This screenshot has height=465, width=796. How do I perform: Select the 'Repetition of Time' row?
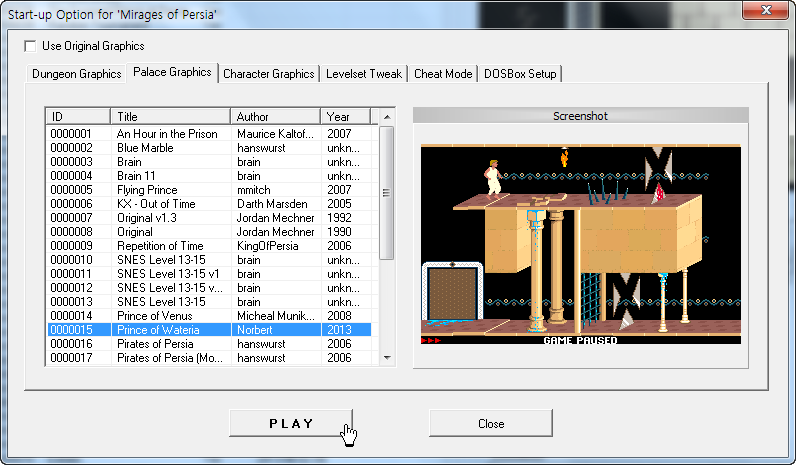click(x=209, y=246)
